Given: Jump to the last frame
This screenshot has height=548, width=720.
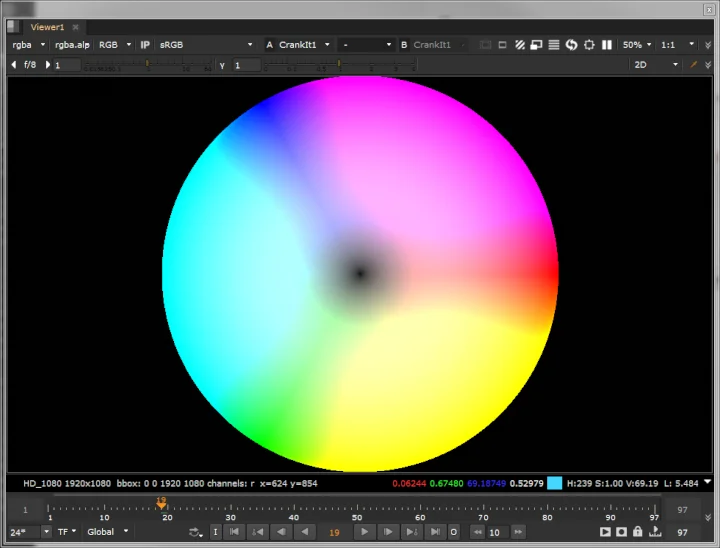Looking at the screenshot, I should tap(435, 532).
